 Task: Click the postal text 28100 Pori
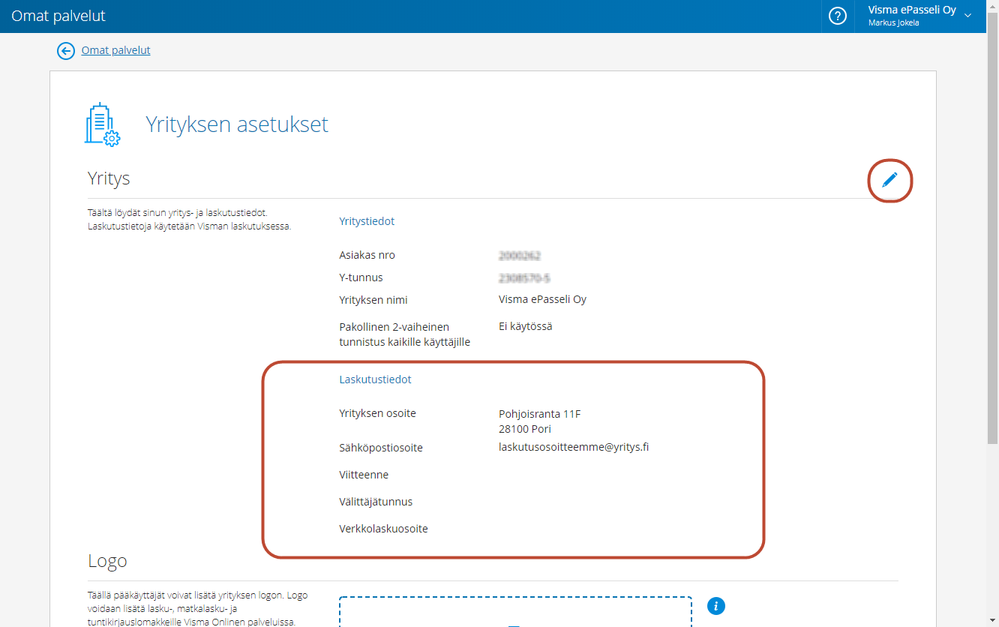[x=524, y=429]
